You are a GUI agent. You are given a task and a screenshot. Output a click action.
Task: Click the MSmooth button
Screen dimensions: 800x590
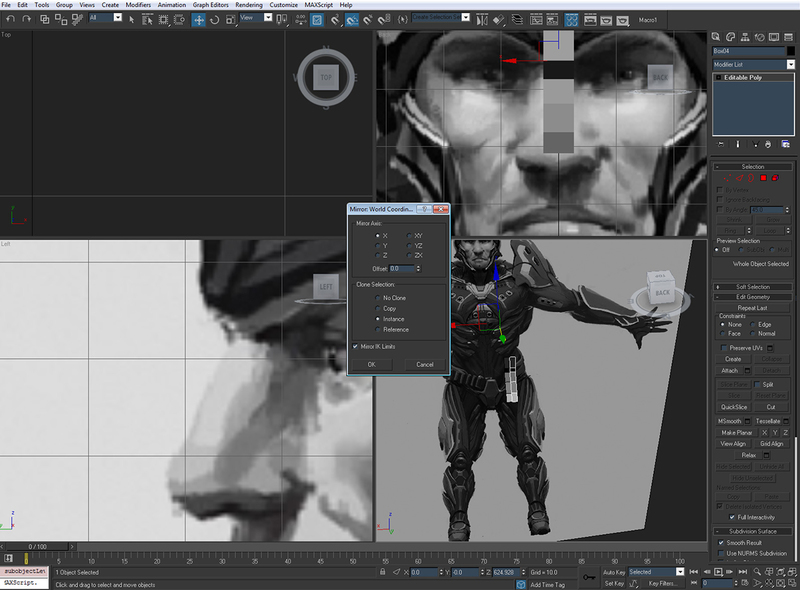click(730, 421)
